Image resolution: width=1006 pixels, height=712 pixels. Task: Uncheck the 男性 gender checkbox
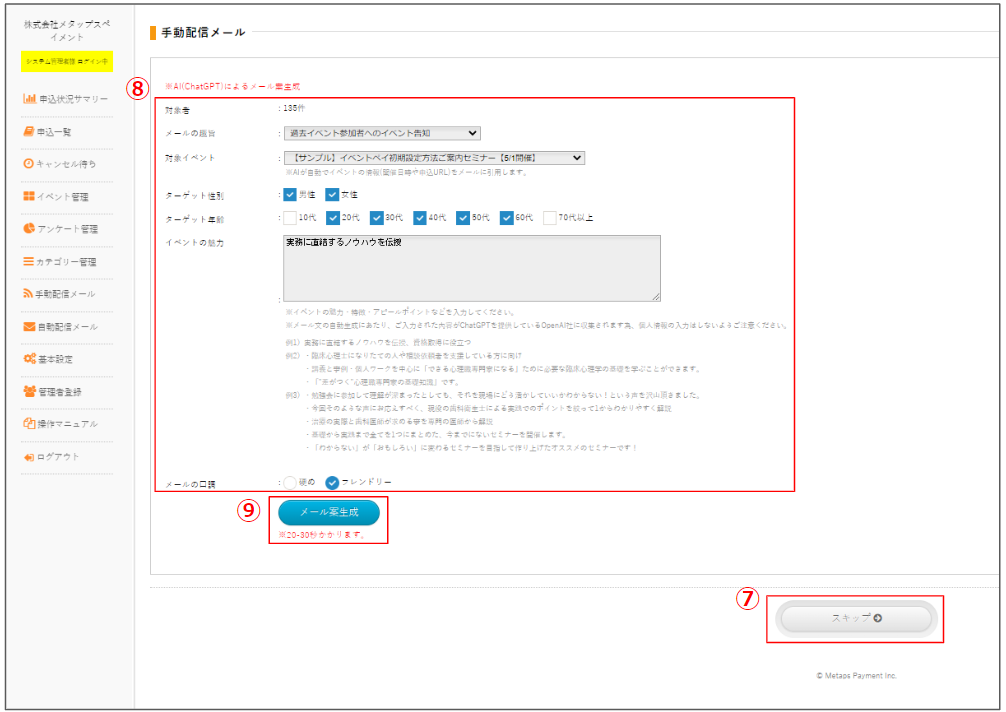click(290, 195)
